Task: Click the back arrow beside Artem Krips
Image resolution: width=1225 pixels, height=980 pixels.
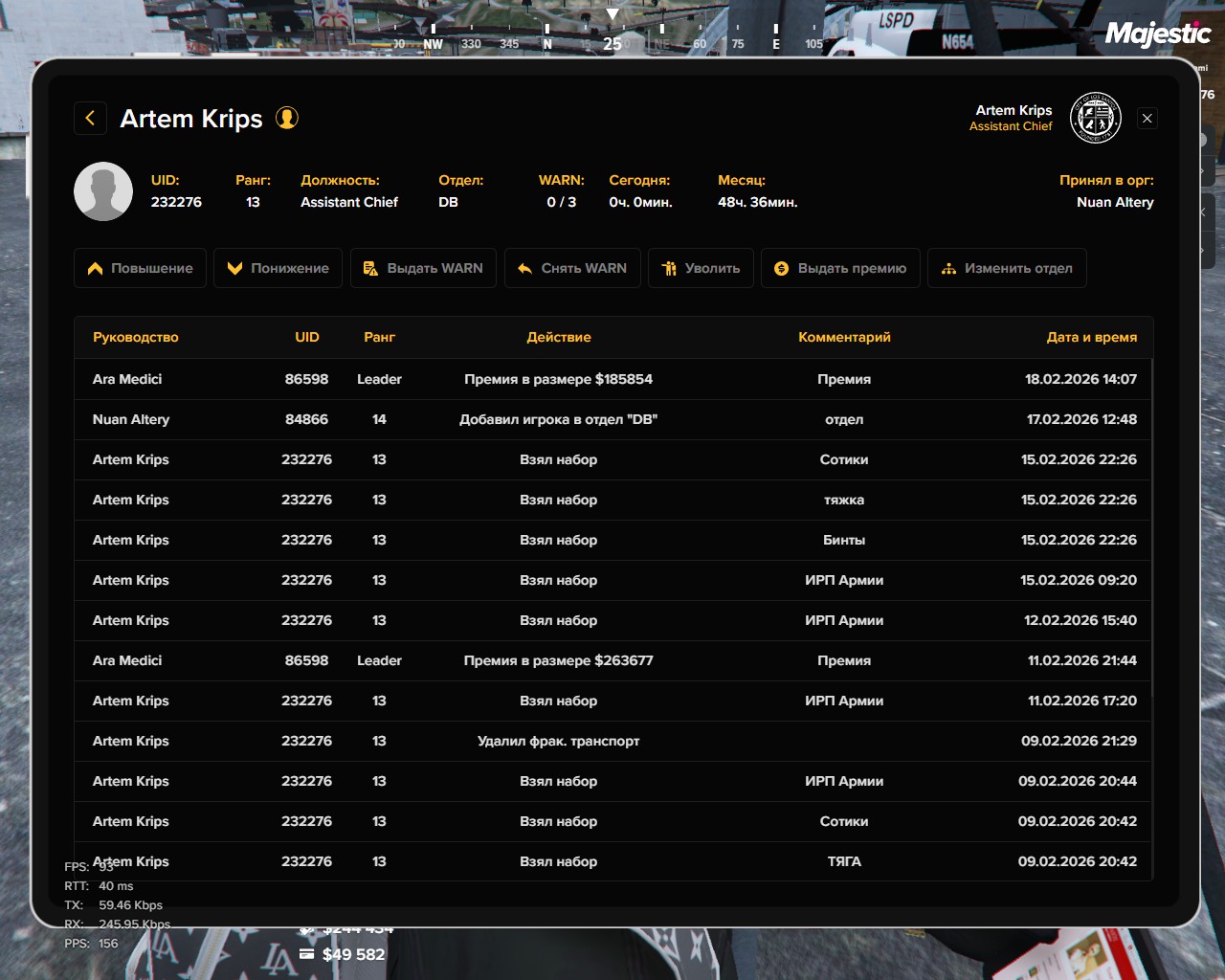Action: [x=90, y=118]
